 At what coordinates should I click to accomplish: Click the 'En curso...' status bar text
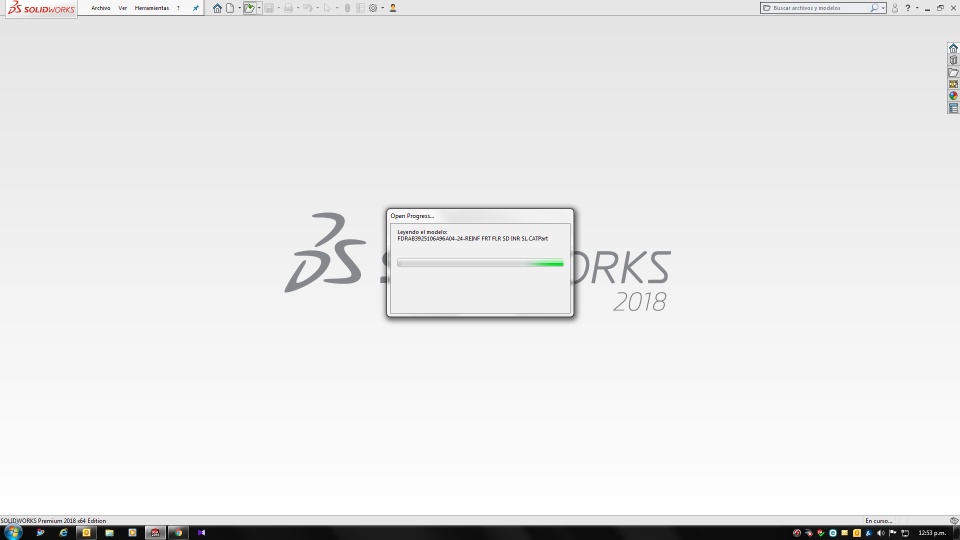point(878,520)
